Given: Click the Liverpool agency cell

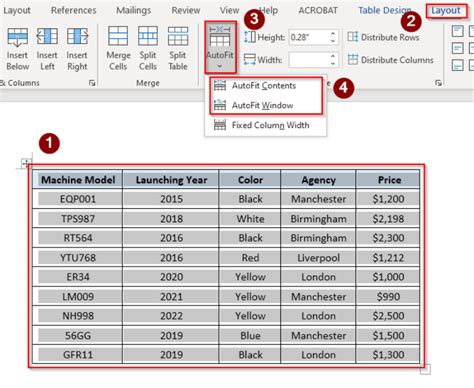Looking at the screenshot, I should click(318, 257).
